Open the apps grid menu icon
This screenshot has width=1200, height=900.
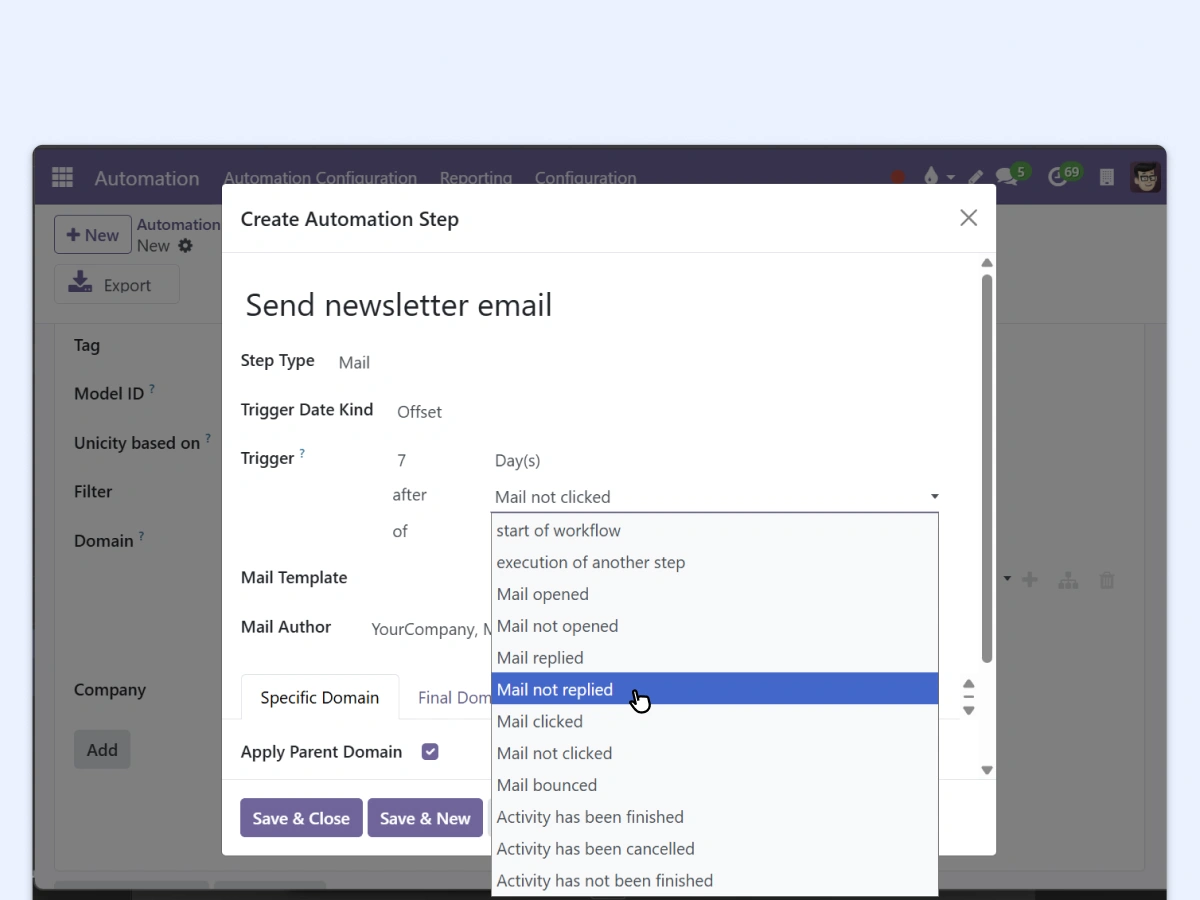click(x=62, y=177)
